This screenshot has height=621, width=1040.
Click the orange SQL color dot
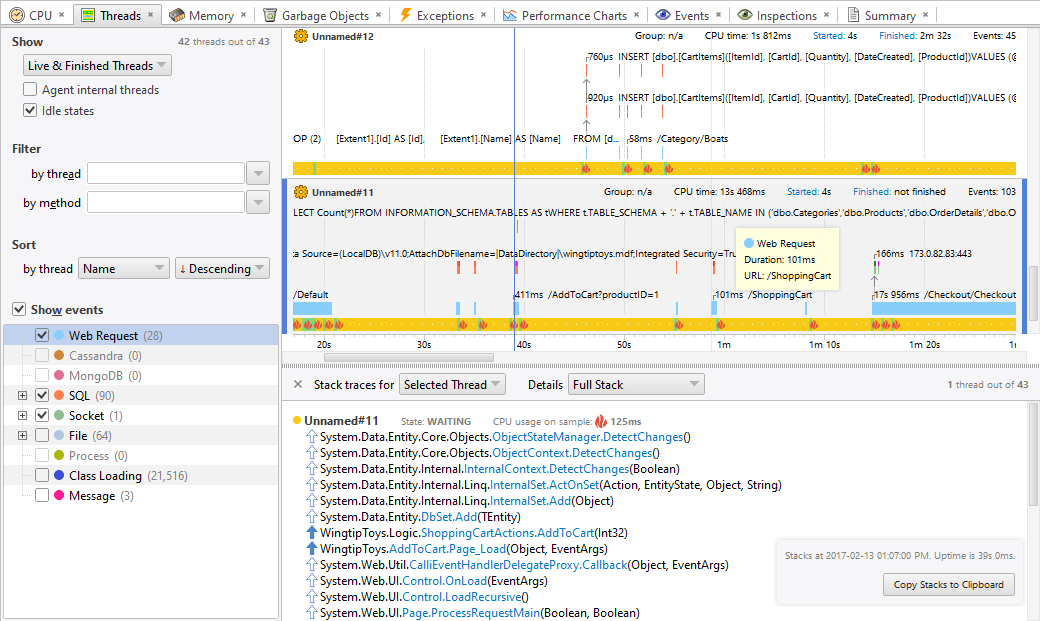point(59,395)
